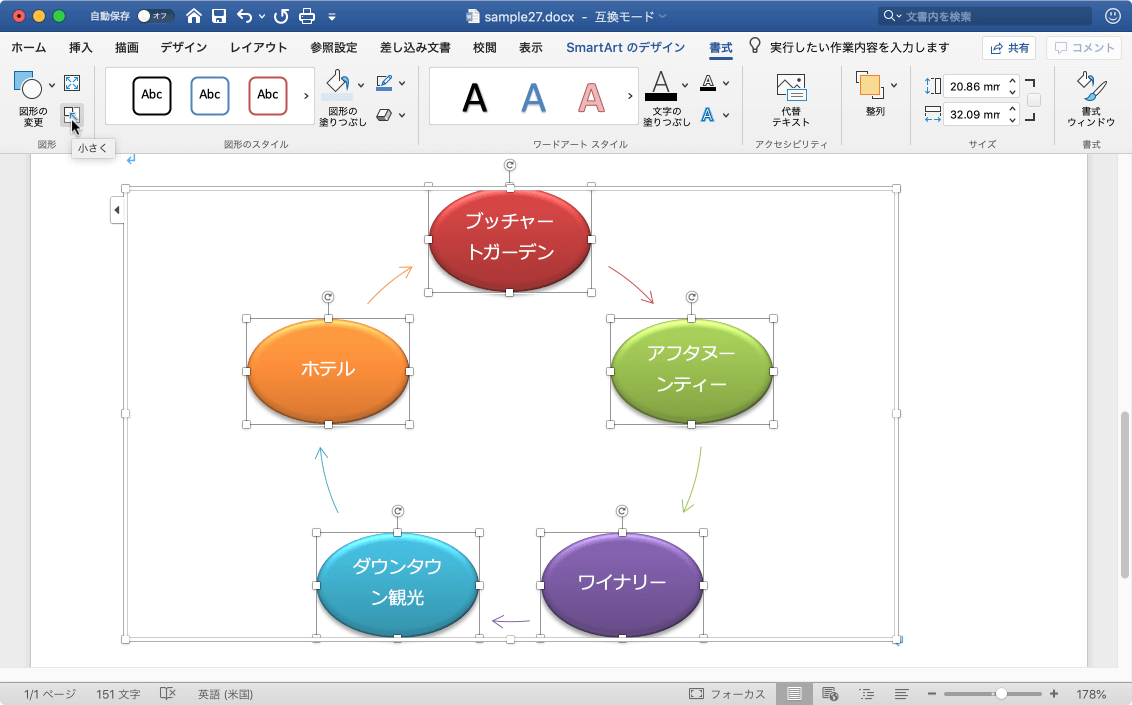
Task: Click the Shape Fill paint bucket
Action: point(337,84)
